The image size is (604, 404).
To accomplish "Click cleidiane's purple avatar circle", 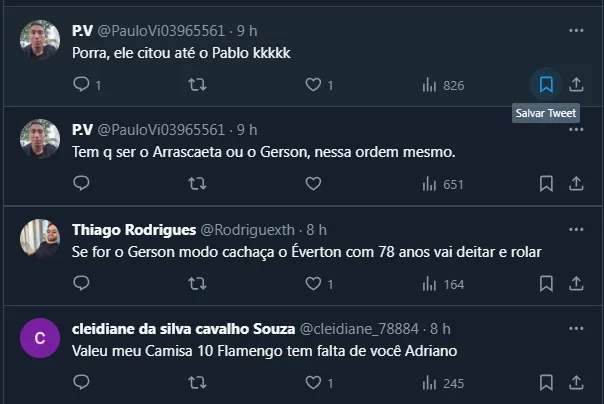I will coord(40,337).
